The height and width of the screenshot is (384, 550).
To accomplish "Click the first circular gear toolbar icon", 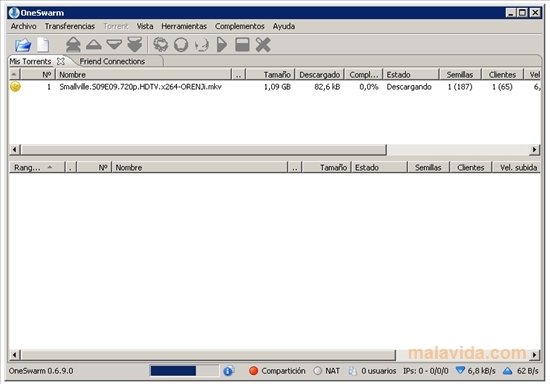I will click(x=161, y=45).
